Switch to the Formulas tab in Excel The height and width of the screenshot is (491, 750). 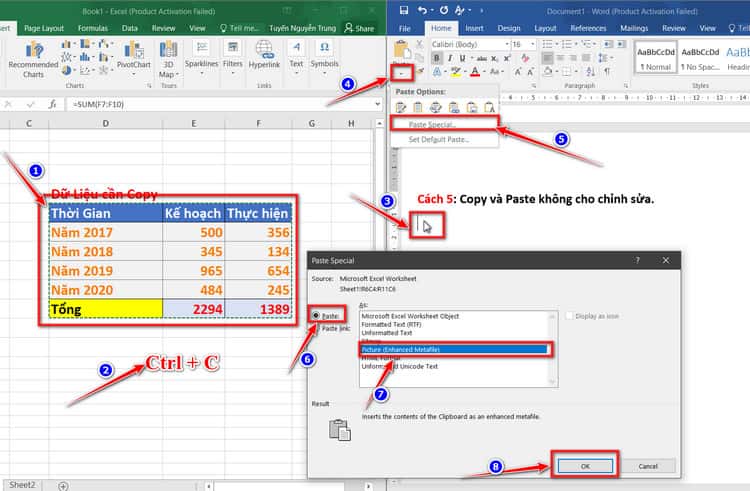(92, 29)
